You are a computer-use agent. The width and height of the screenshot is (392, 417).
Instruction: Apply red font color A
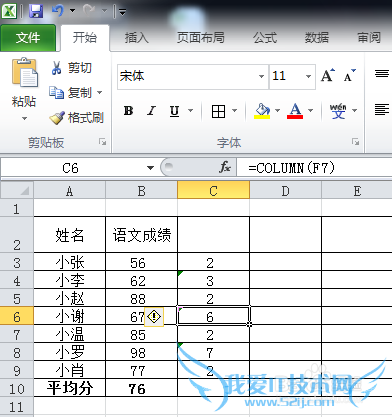click(295, 111)
